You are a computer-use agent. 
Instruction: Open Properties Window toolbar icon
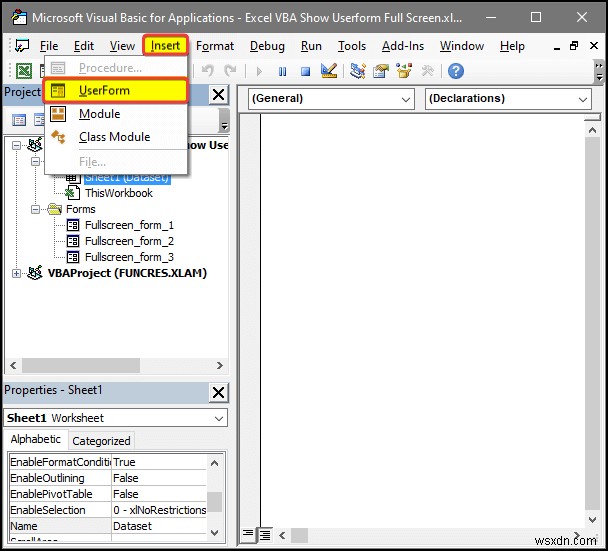(x=381, y=71)
